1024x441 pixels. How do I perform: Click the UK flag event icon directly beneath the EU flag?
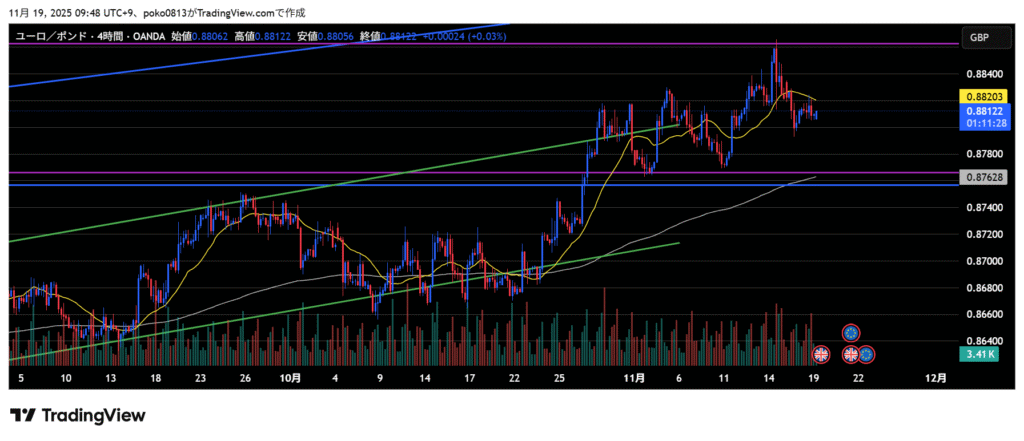point(852,354)
